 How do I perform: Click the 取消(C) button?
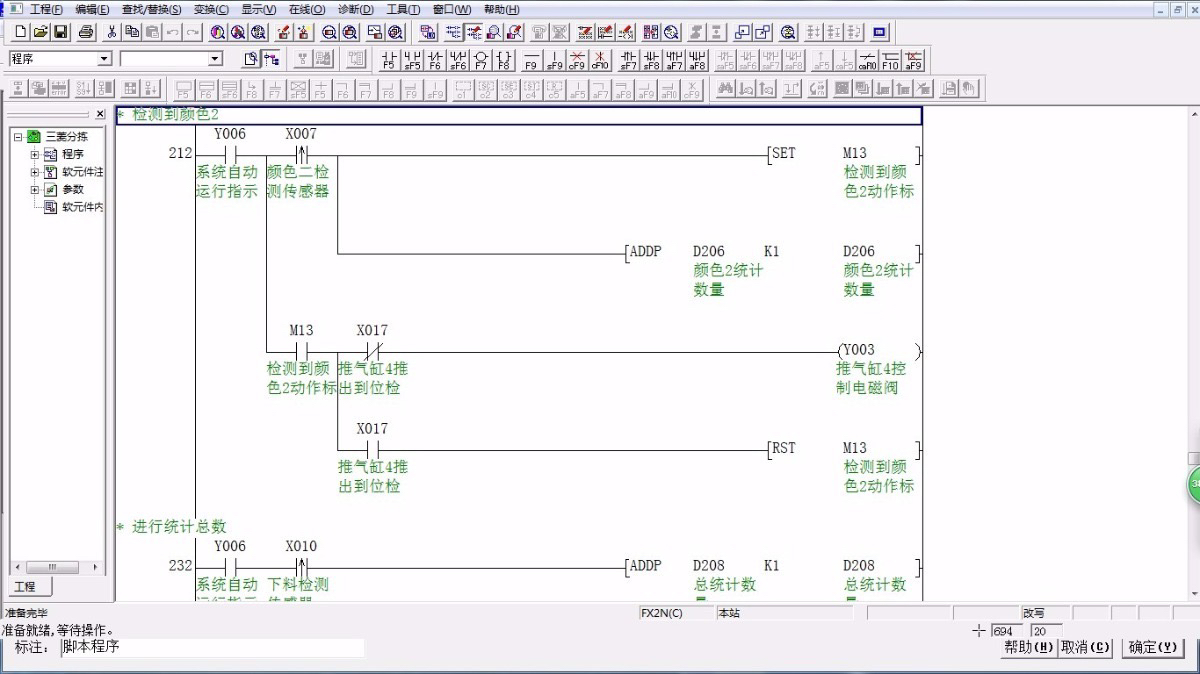(1087, 647)
